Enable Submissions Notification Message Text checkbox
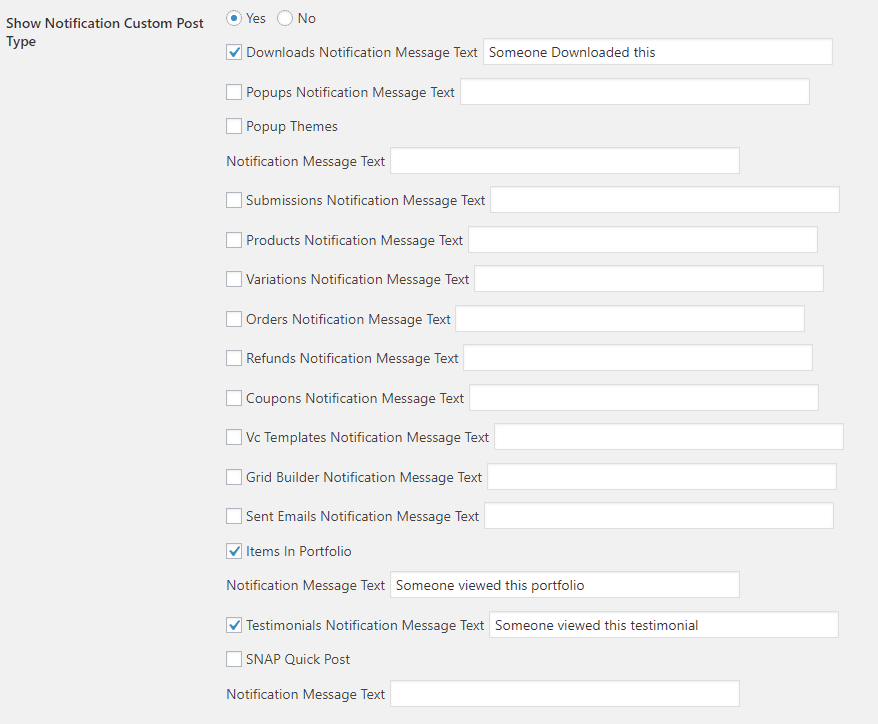Viewport: 878px width, 724px height. [234, 199]
